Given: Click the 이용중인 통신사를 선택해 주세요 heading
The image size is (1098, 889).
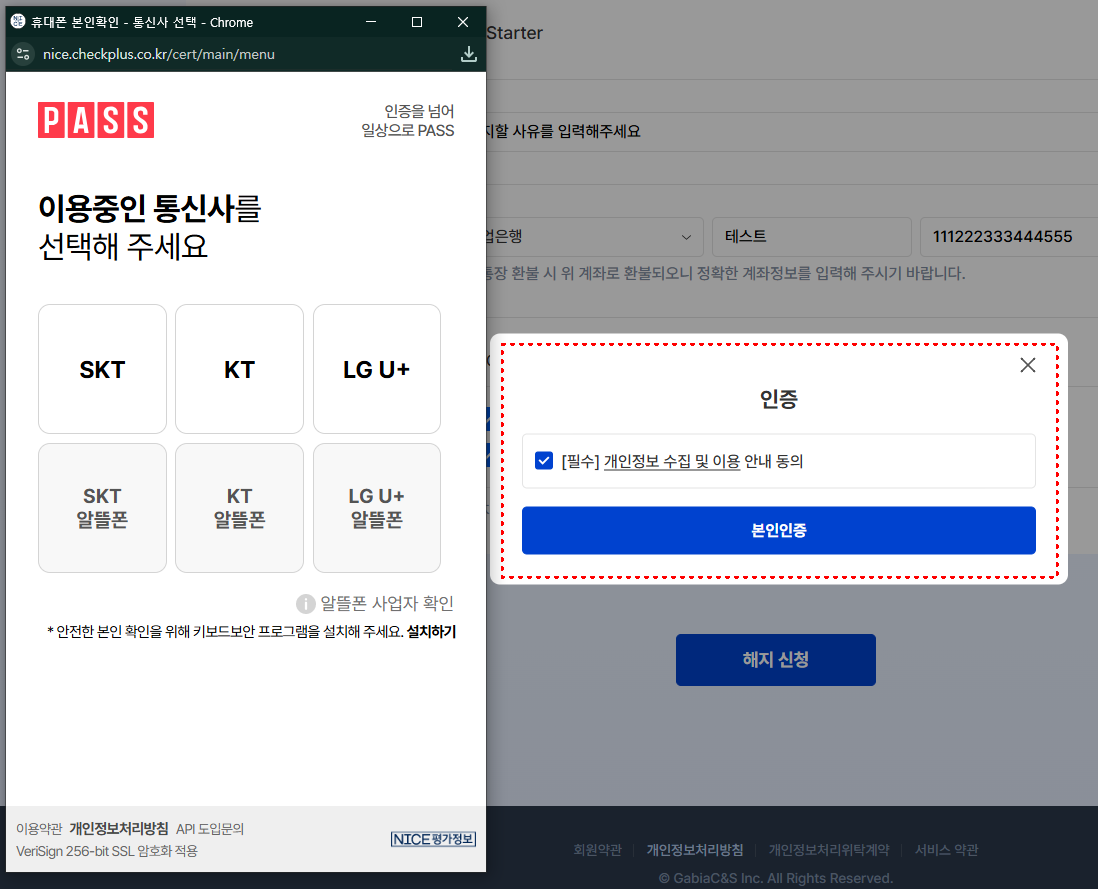Looking at the screenshot, I should (150, 228).
